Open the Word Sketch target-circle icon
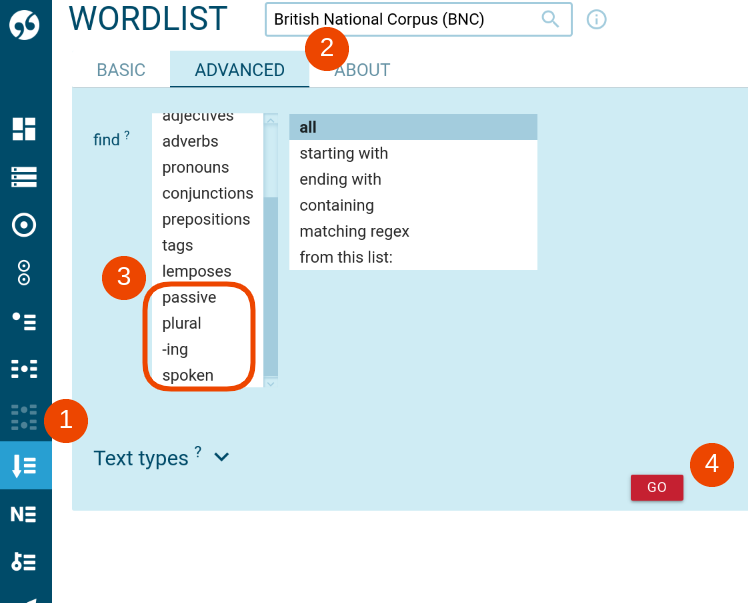 point(24,225)
